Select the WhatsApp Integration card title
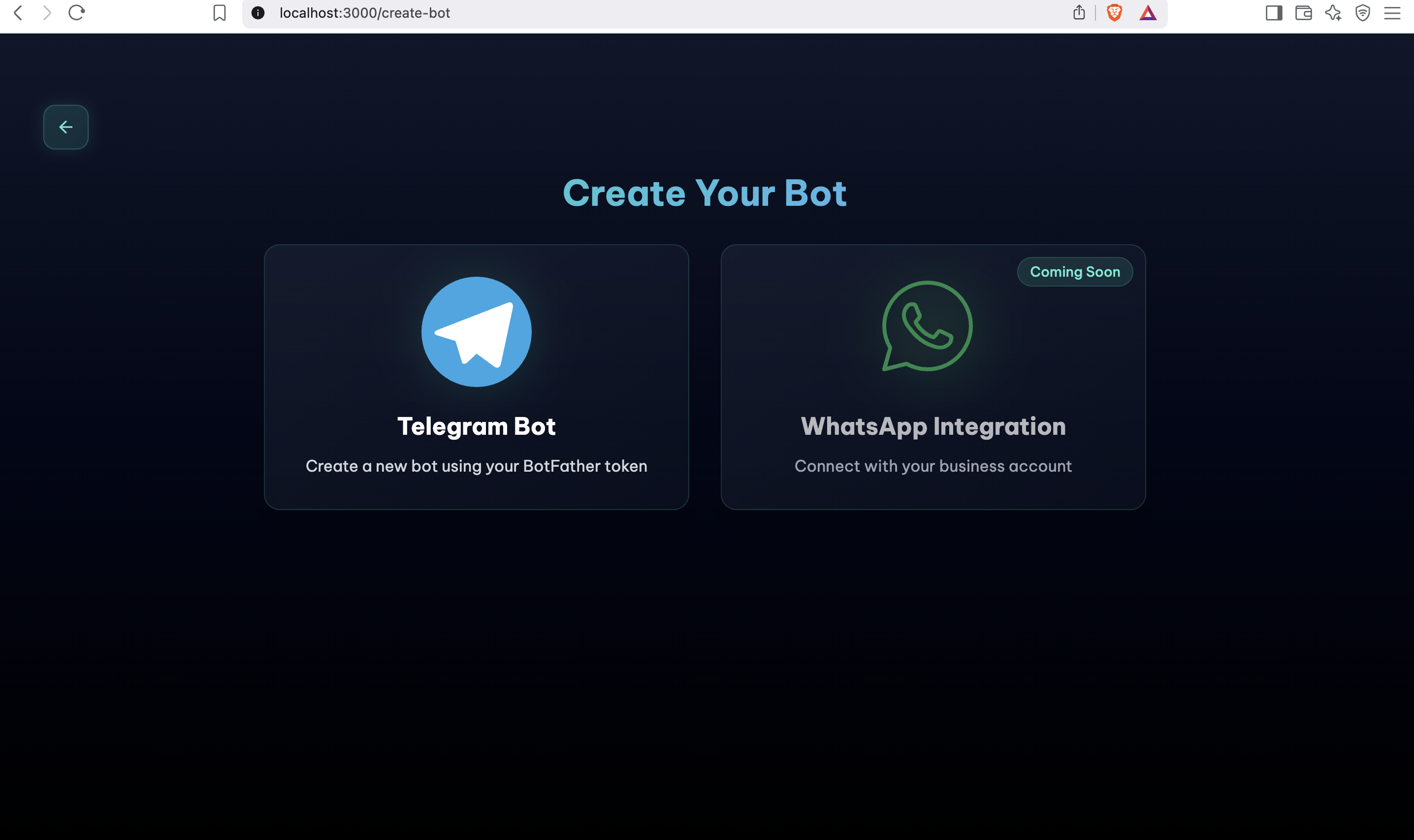This screenshot has width=1414, height=840. pos(933,426)
